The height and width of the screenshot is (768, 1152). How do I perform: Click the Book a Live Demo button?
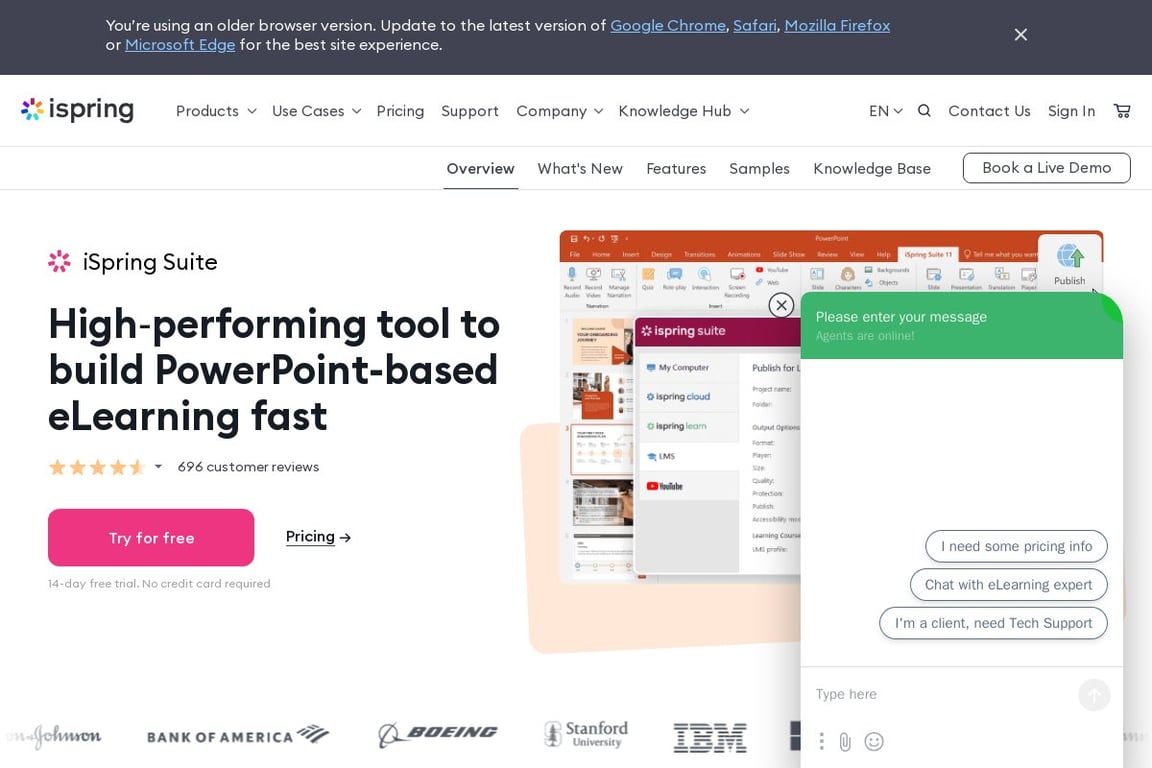1046,168
